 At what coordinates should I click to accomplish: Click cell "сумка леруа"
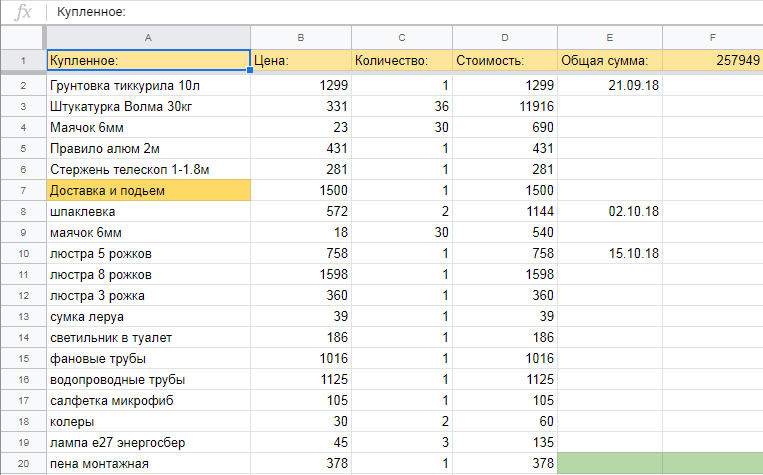point(148,316)
